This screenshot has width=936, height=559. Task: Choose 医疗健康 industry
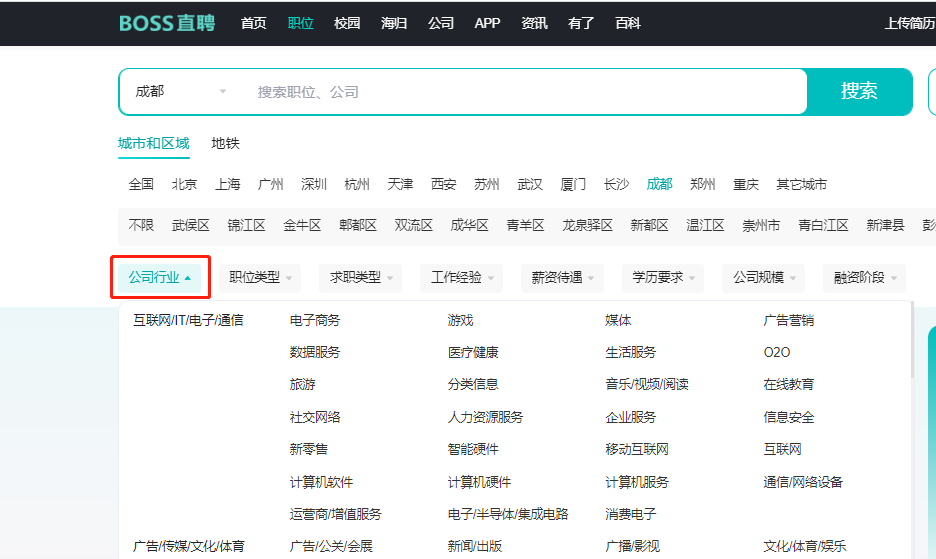coord(473,352)
